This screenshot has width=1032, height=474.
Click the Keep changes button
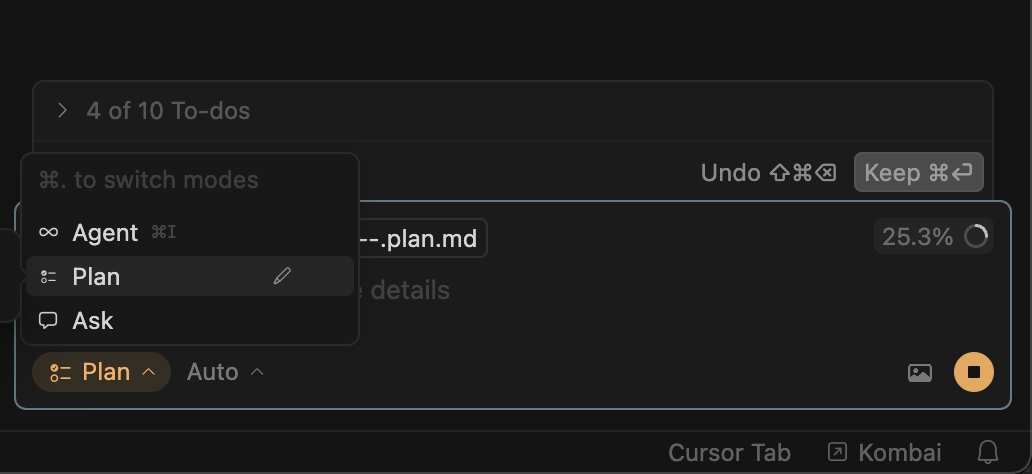918,172
